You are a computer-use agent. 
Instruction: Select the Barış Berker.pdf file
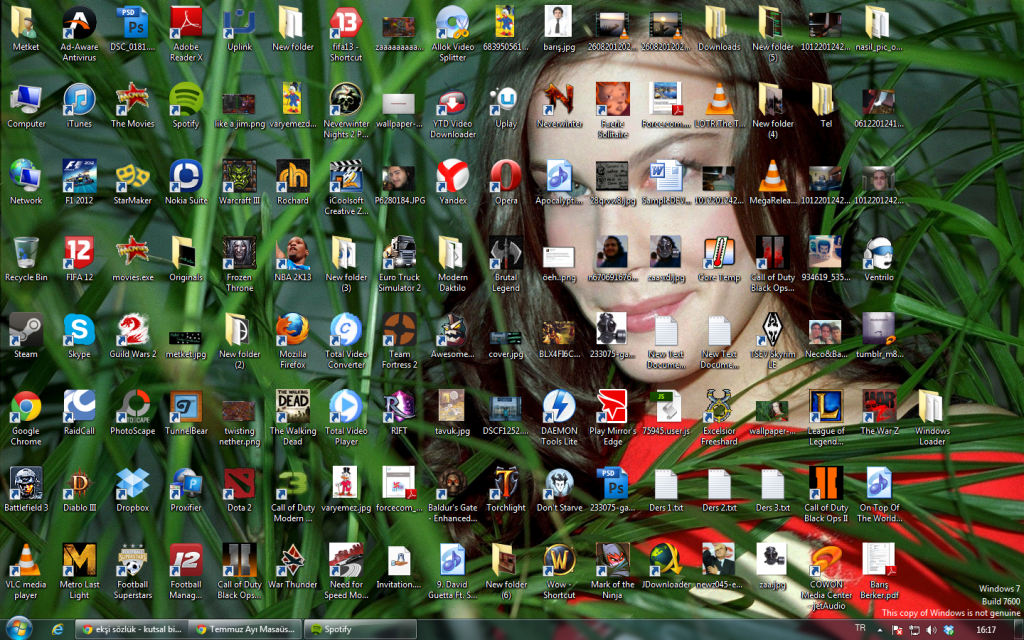(x=879, y=561)
